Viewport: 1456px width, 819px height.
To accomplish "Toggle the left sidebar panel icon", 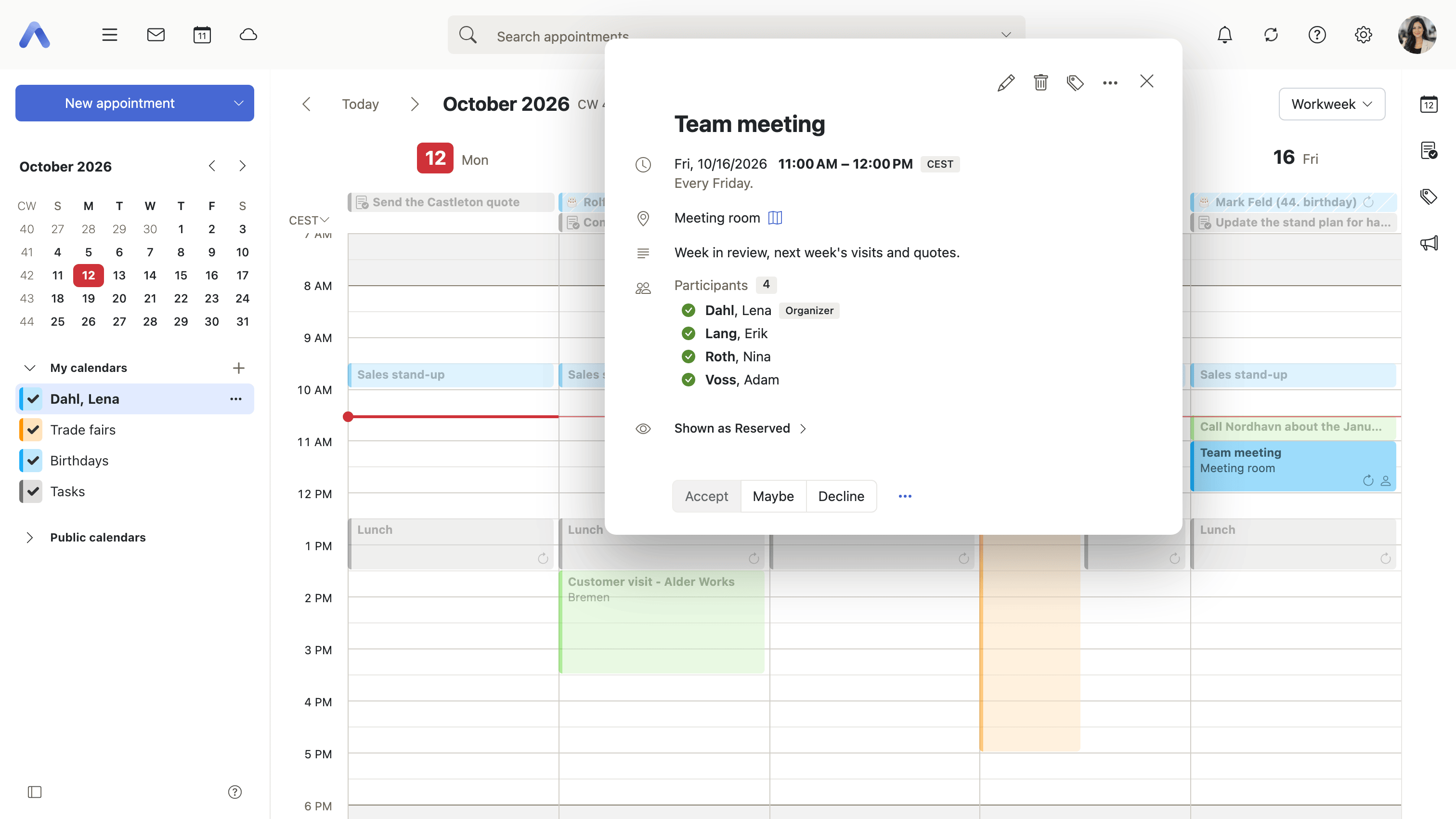I will pyautogui.click(x=35, y=792).
